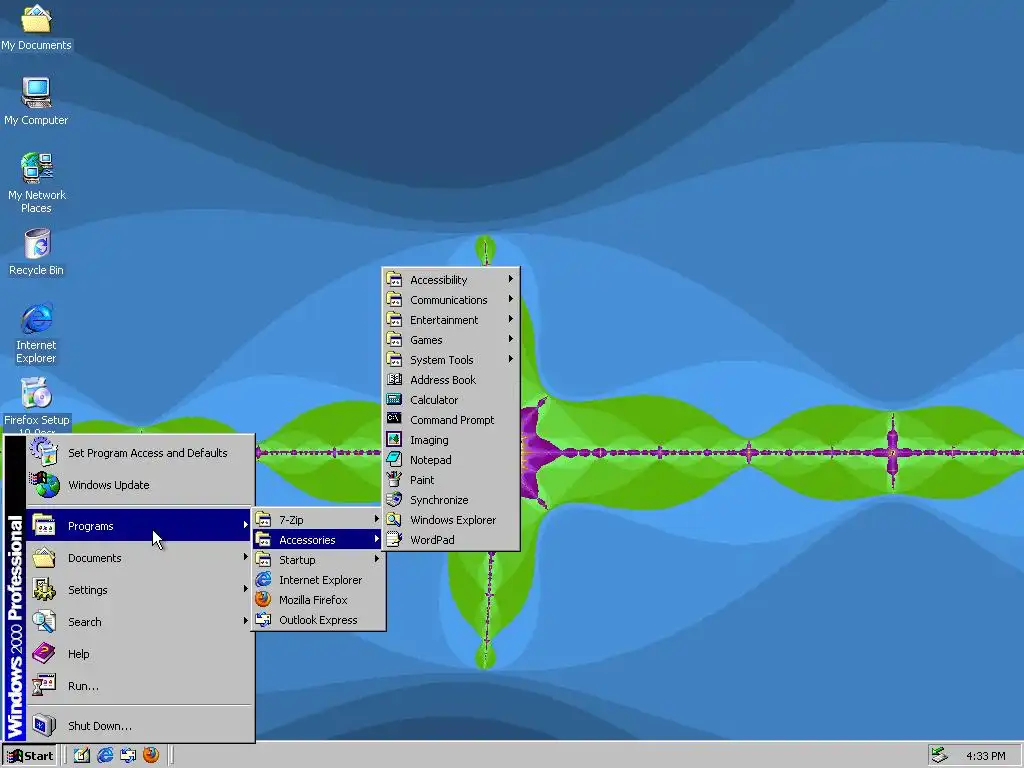Open Windows Update from Start menu

(140, 485)
